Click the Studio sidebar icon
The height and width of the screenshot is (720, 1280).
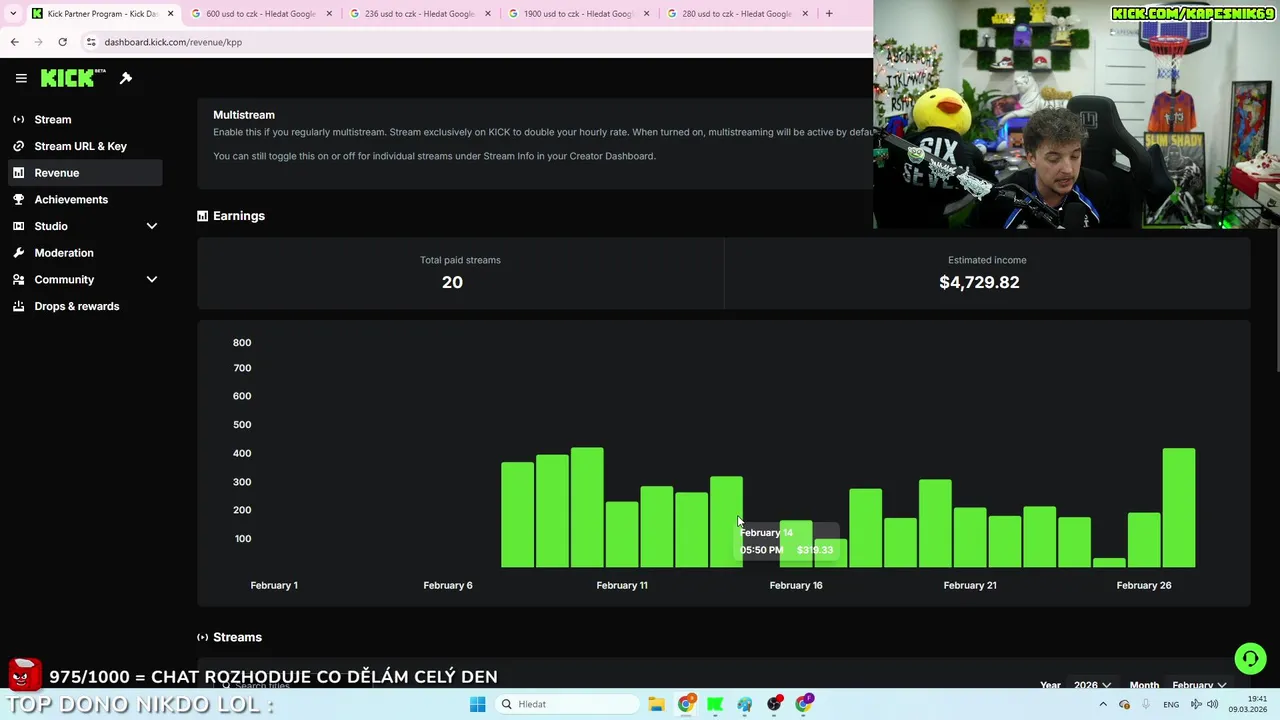click(19, 226)
